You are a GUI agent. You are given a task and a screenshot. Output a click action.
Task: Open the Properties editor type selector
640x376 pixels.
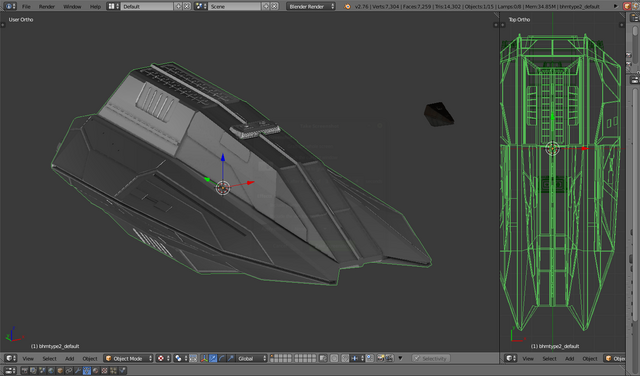click(10, 371)
